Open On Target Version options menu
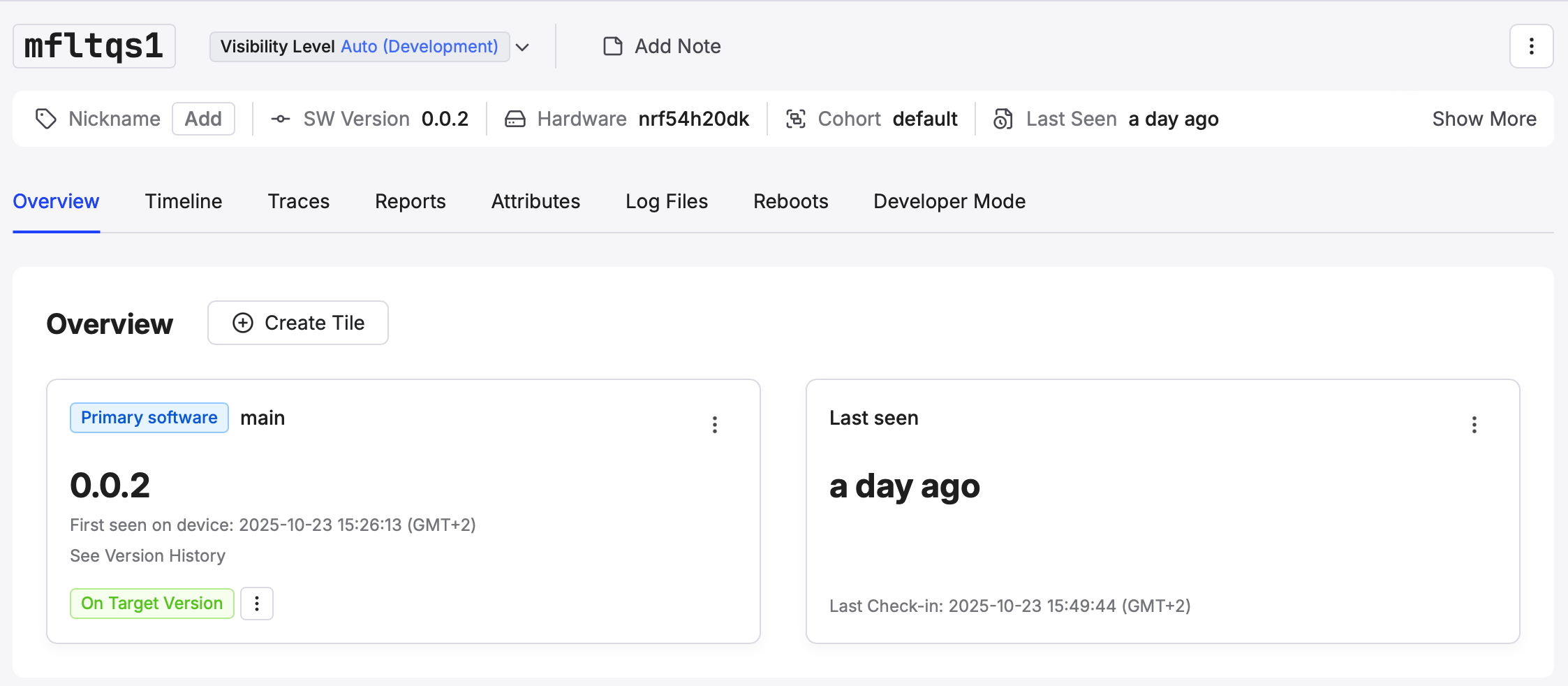 [257, 604]
